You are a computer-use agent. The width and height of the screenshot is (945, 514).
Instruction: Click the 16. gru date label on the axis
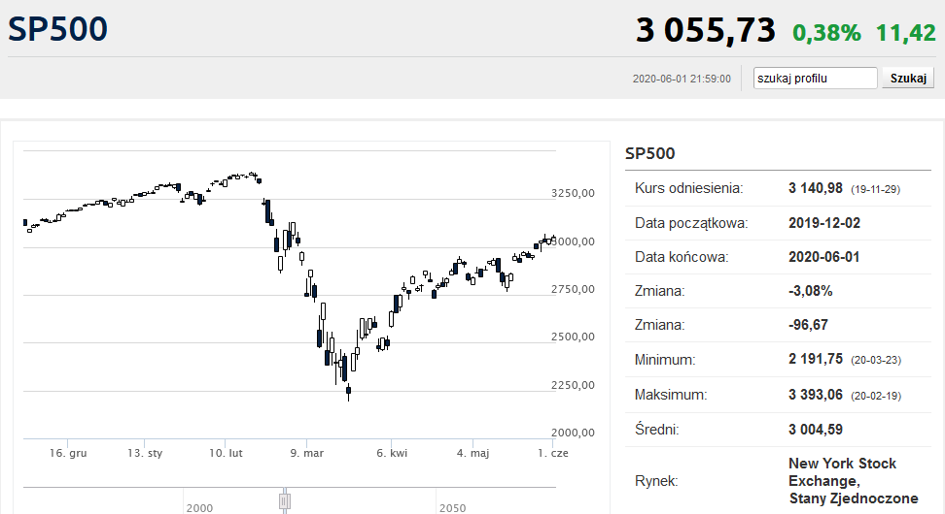coord(68,453)
